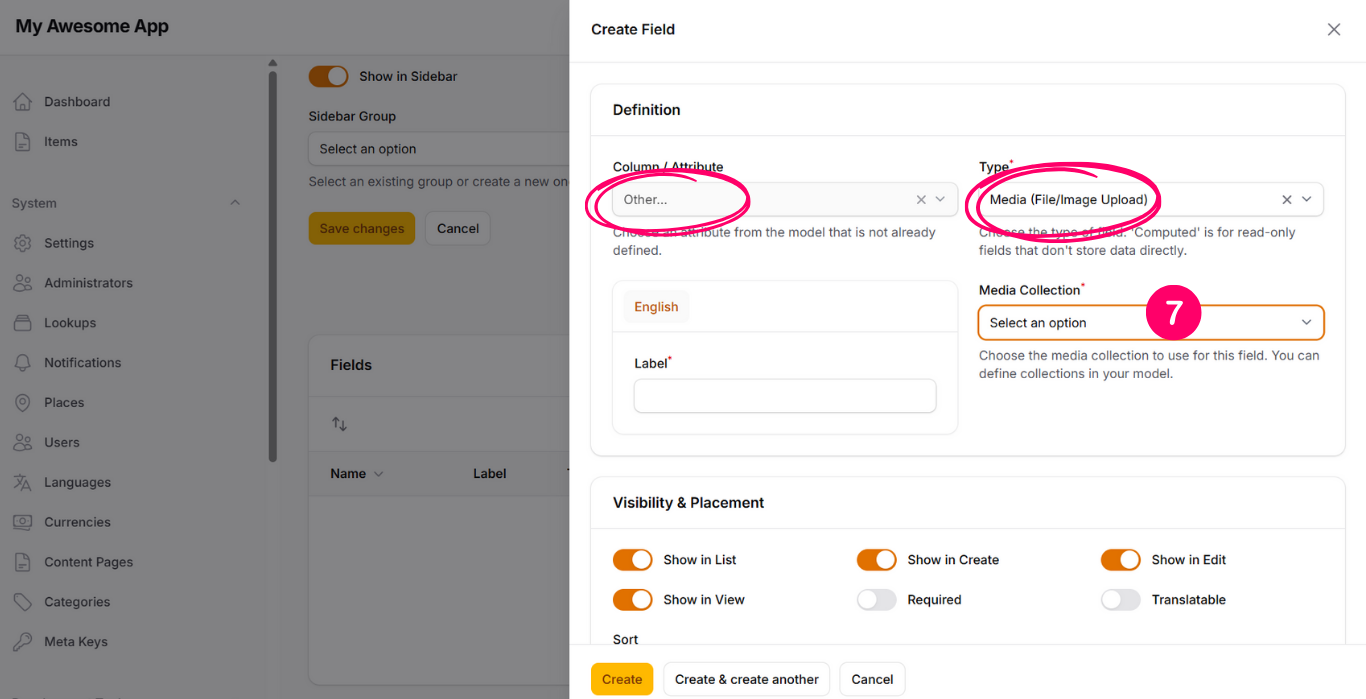Open the Media Collection dropdown
The width and height of the screenshot is (1366, 699).
pyautogui.click(x=1150, y=323)
